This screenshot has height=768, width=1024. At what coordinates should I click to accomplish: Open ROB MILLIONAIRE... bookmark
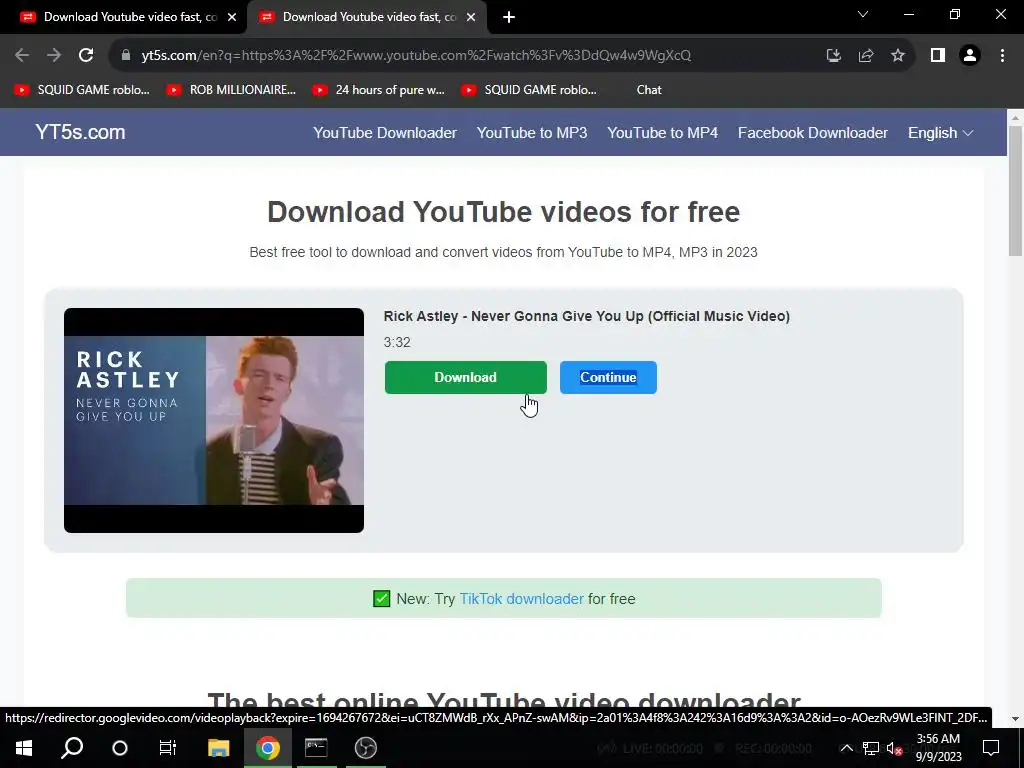(x=231, y=90)
